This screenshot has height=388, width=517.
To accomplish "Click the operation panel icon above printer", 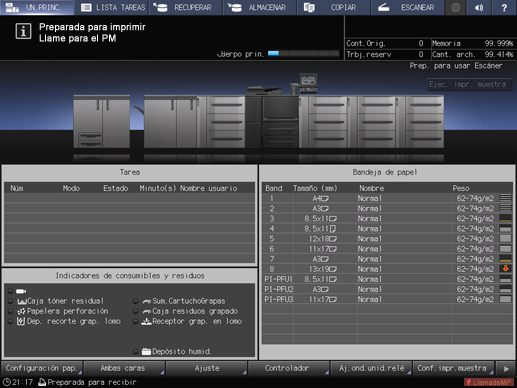I will point(308,82).
